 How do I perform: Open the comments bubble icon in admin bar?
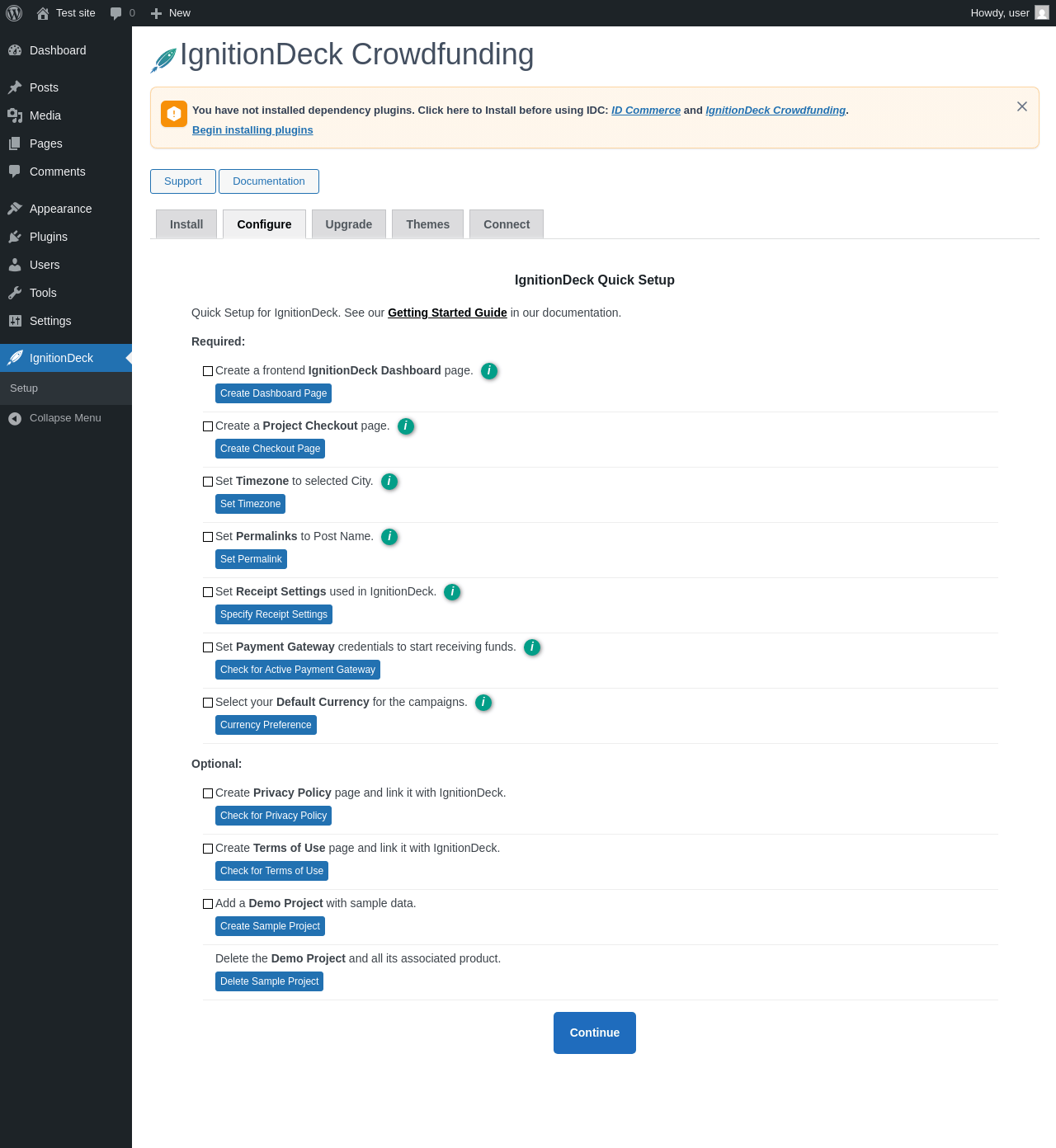[x=116, y=13]
